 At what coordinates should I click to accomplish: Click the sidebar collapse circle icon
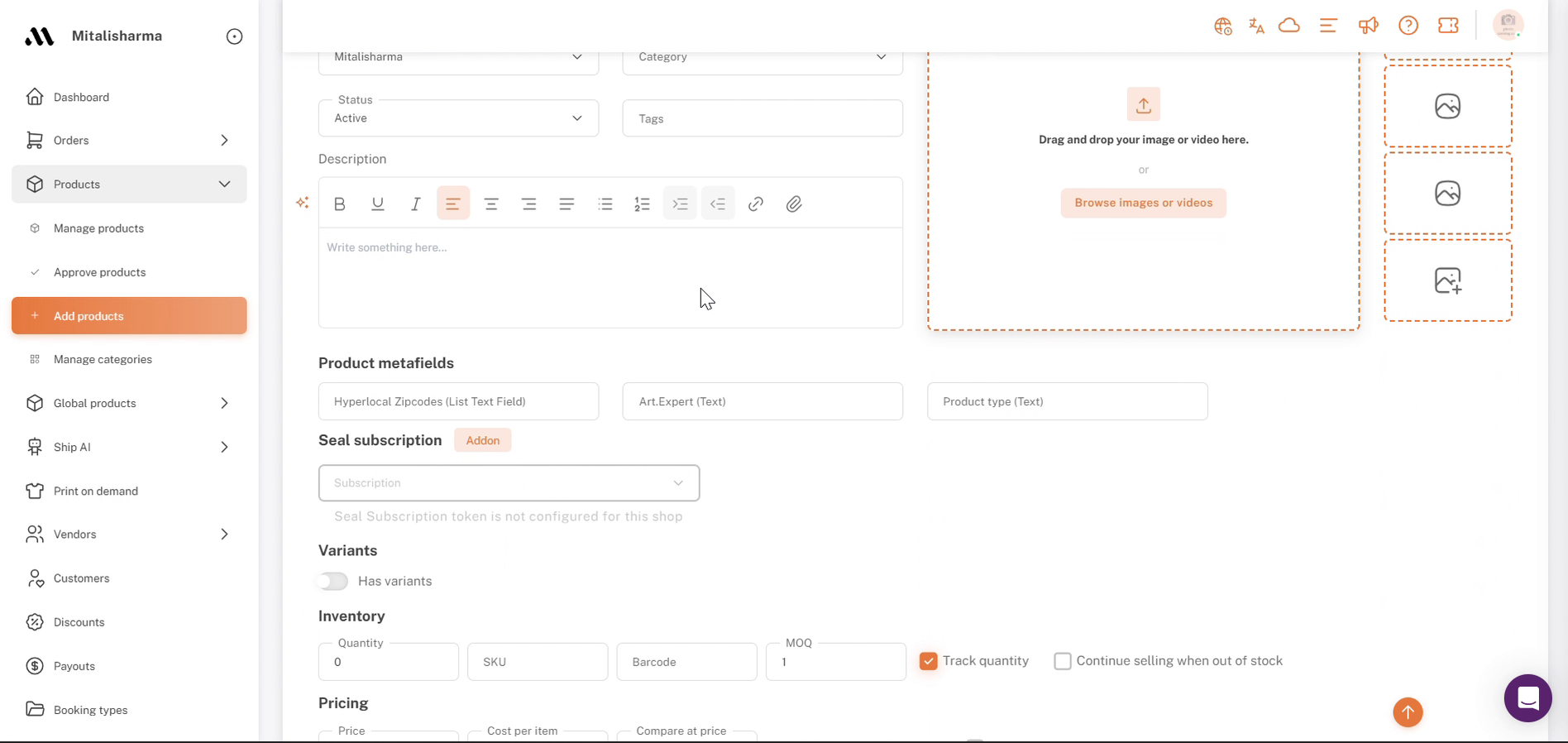tap(235, 36)
